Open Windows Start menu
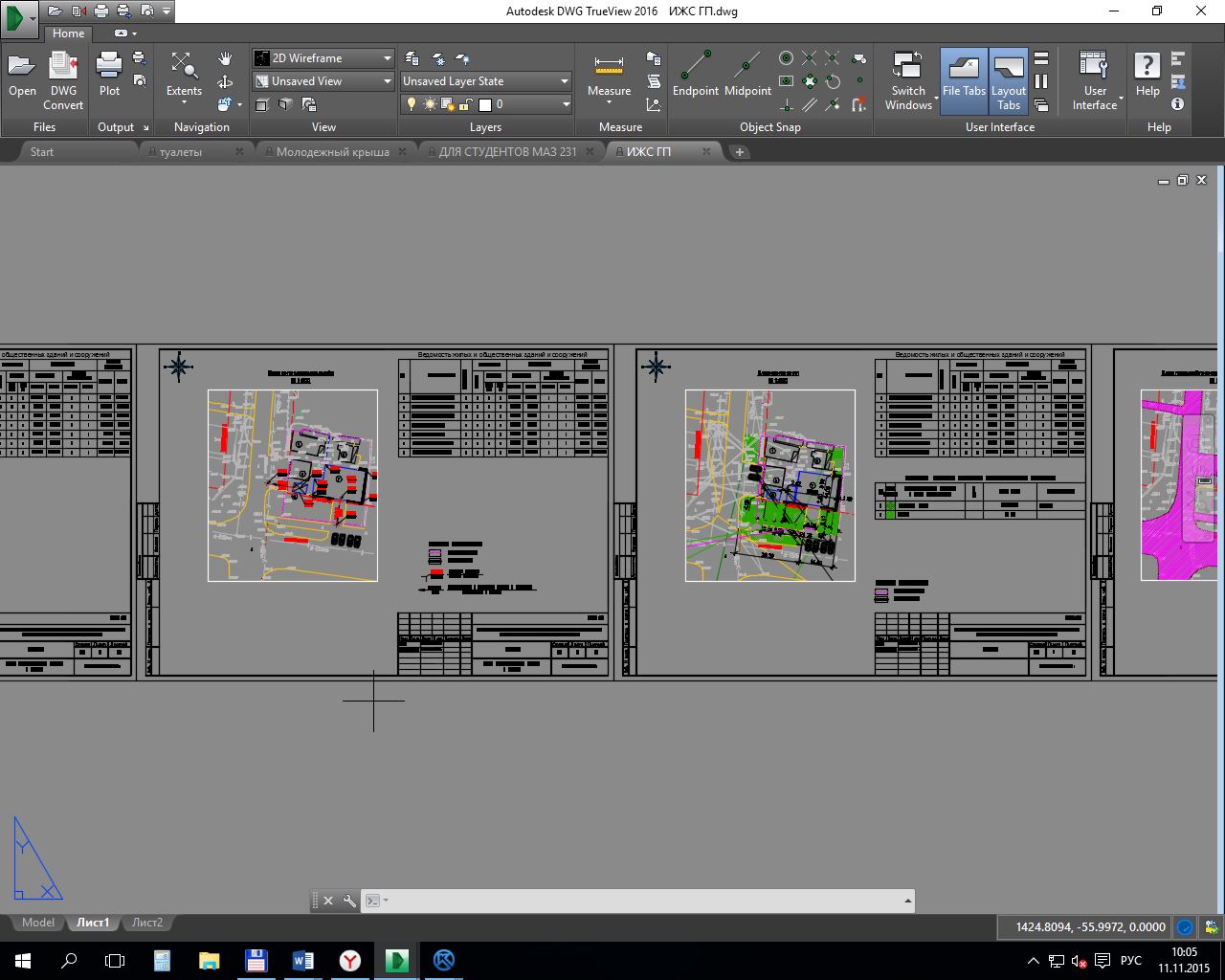Screen dimensions: 1225x980 (x=22, y=960)
